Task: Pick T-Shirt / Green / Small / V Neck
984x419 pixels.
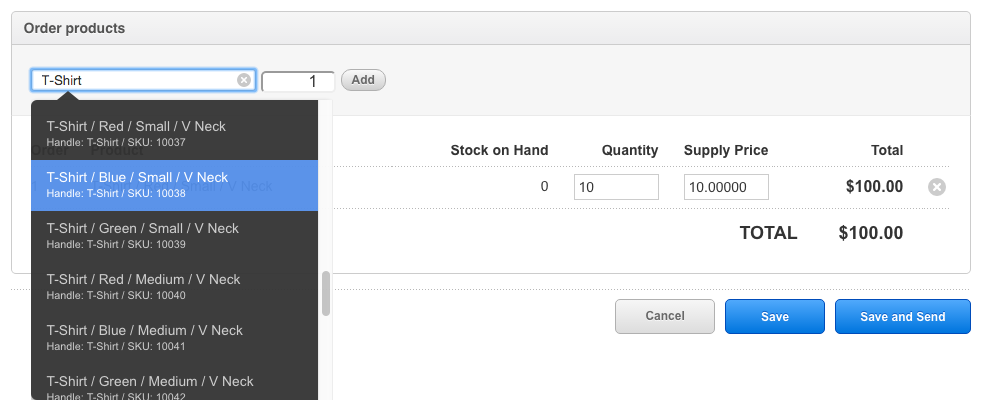Action: tap(174, 236)
